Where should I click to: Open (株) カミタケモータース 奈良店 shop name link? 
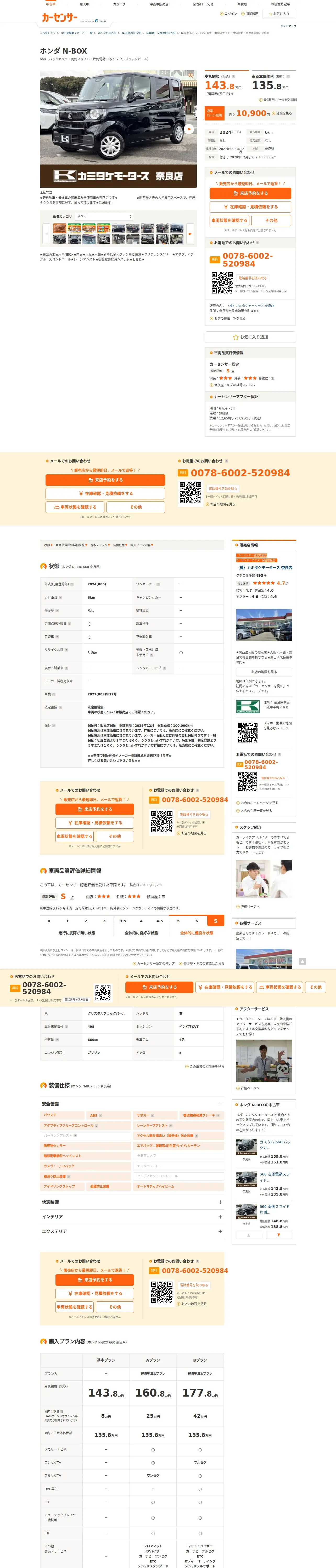(x=264, y=567)
